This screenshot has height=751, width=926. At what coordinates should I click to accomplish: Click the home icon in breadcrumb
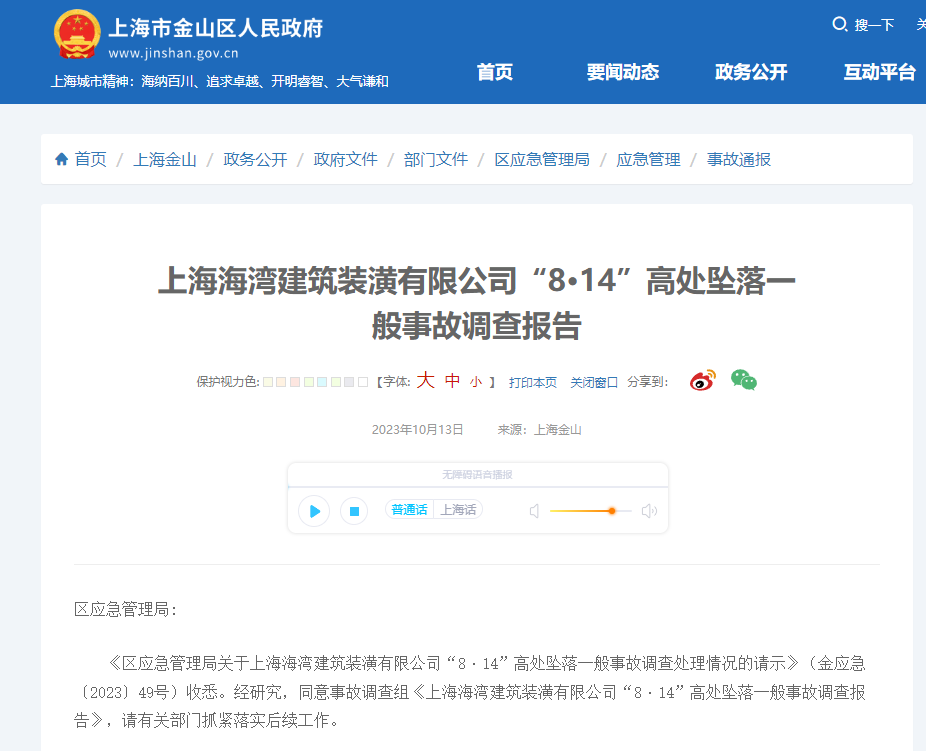(61, 159)
